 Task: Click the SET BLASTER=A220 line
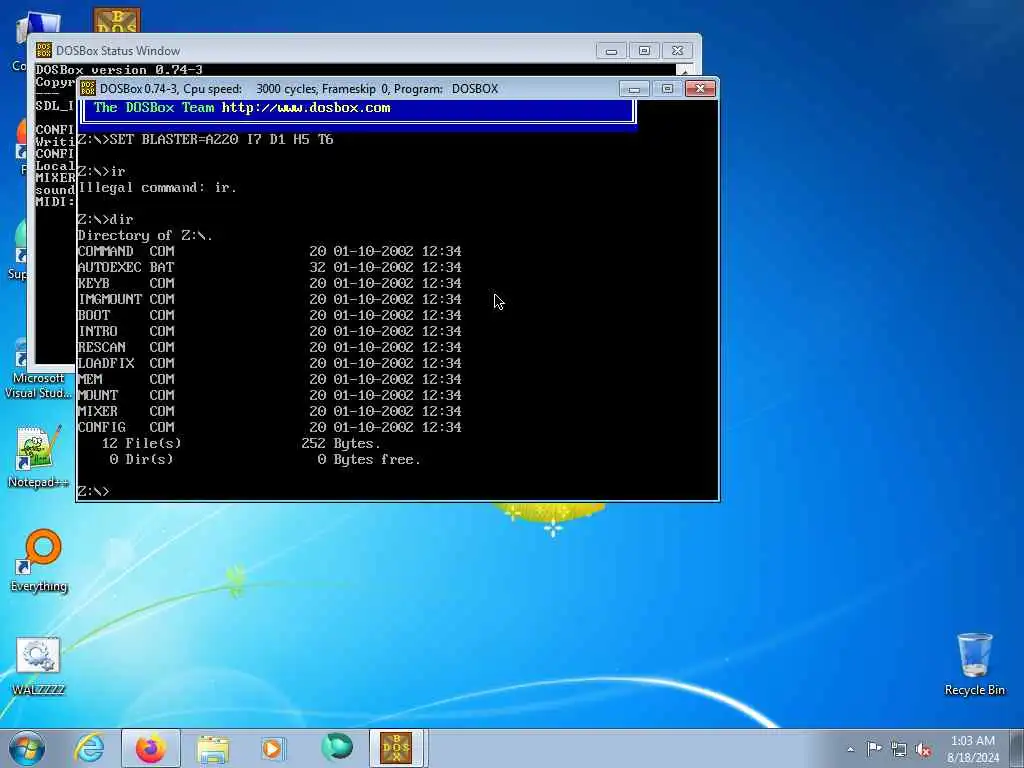tap(205, 139)
